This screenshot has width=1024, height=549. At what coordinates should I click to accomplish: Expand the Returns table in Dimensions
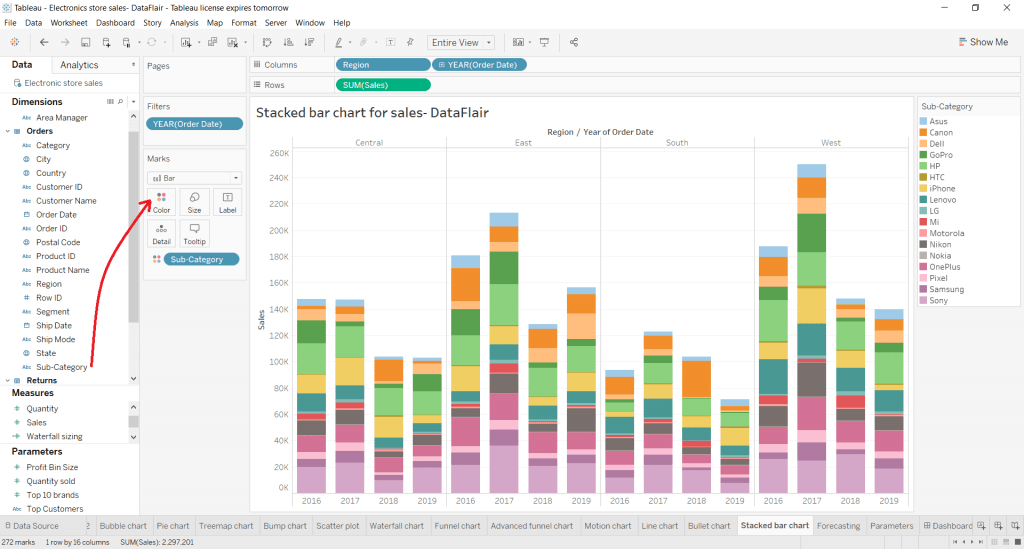(8, 381)
